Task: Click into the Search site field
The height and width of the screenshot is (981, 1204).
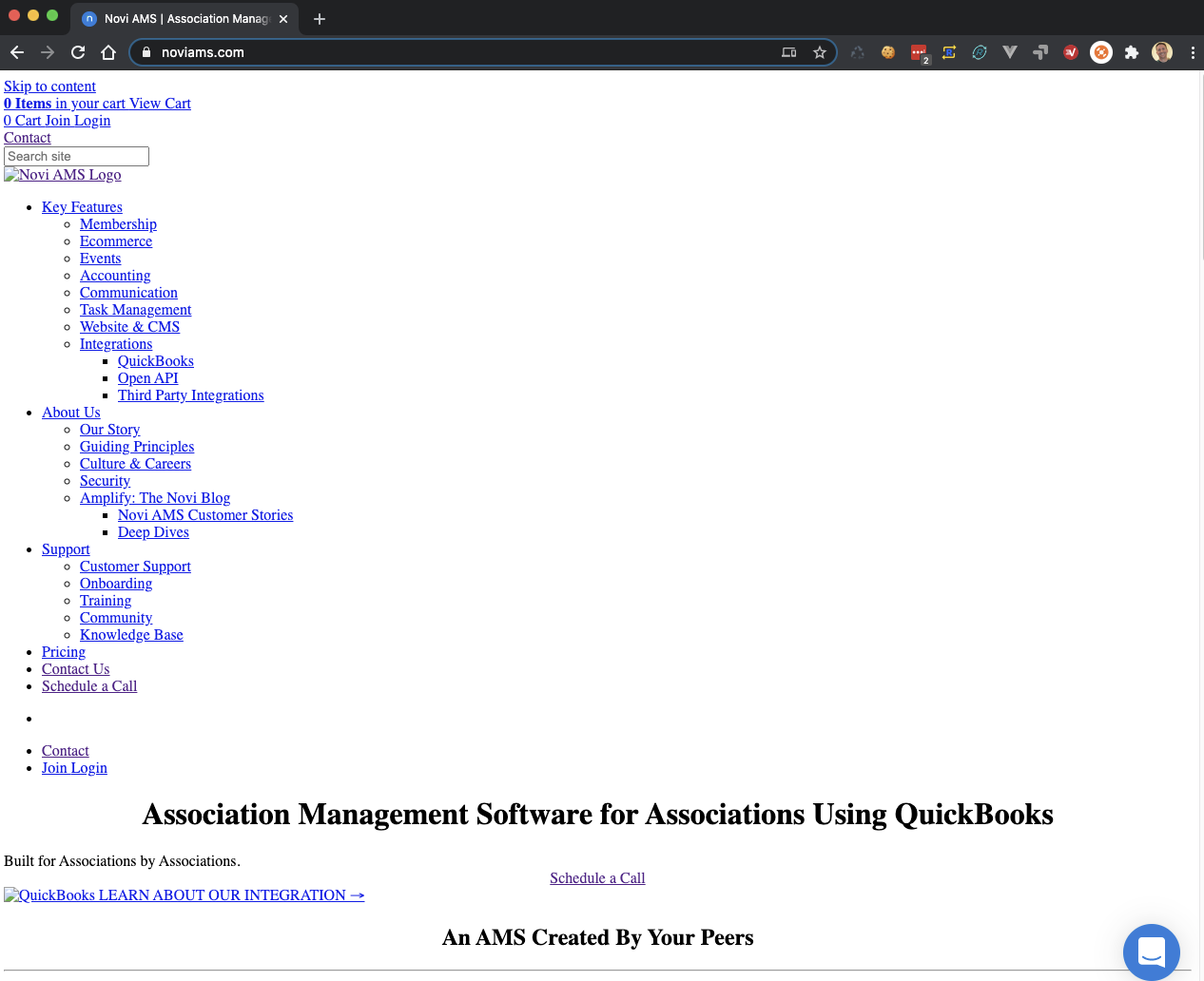Action: (76, 156)
